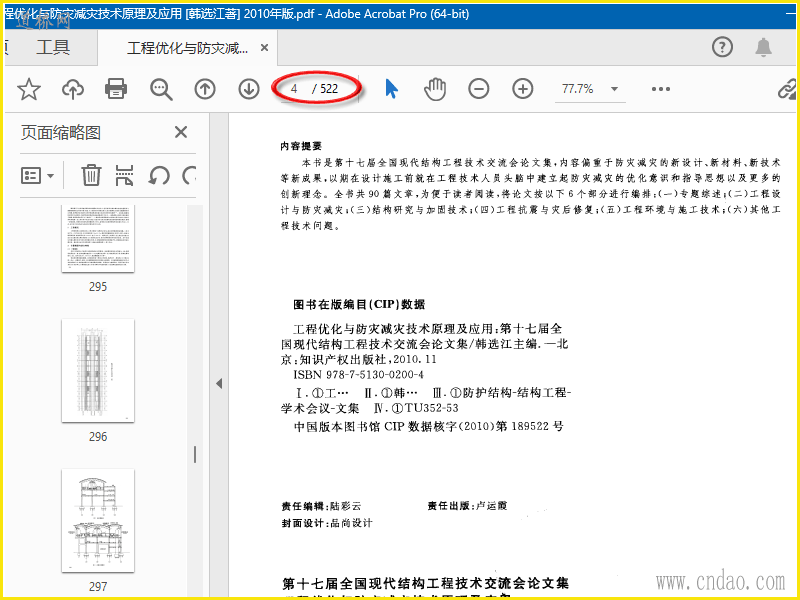This screenshot has height=600, width=800.
Task: Select page 295 thumbnail
Action: [x=98, y=239]
